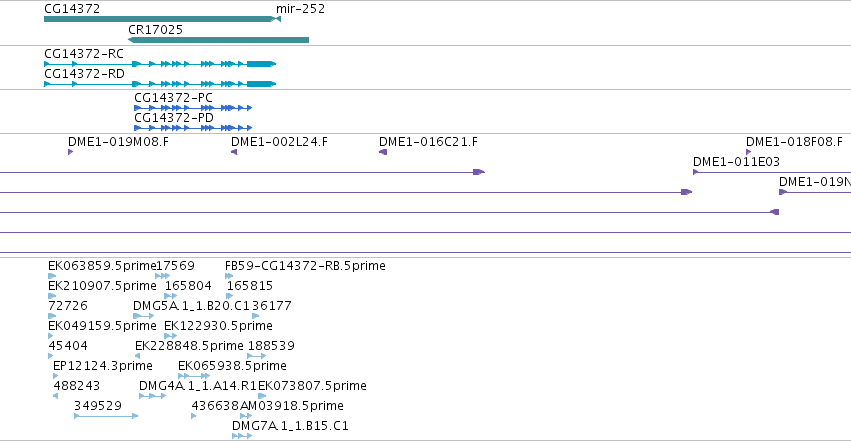Select the CG14372 gene bar
This screenshot has height=441, width=851.
pos(160,19)
